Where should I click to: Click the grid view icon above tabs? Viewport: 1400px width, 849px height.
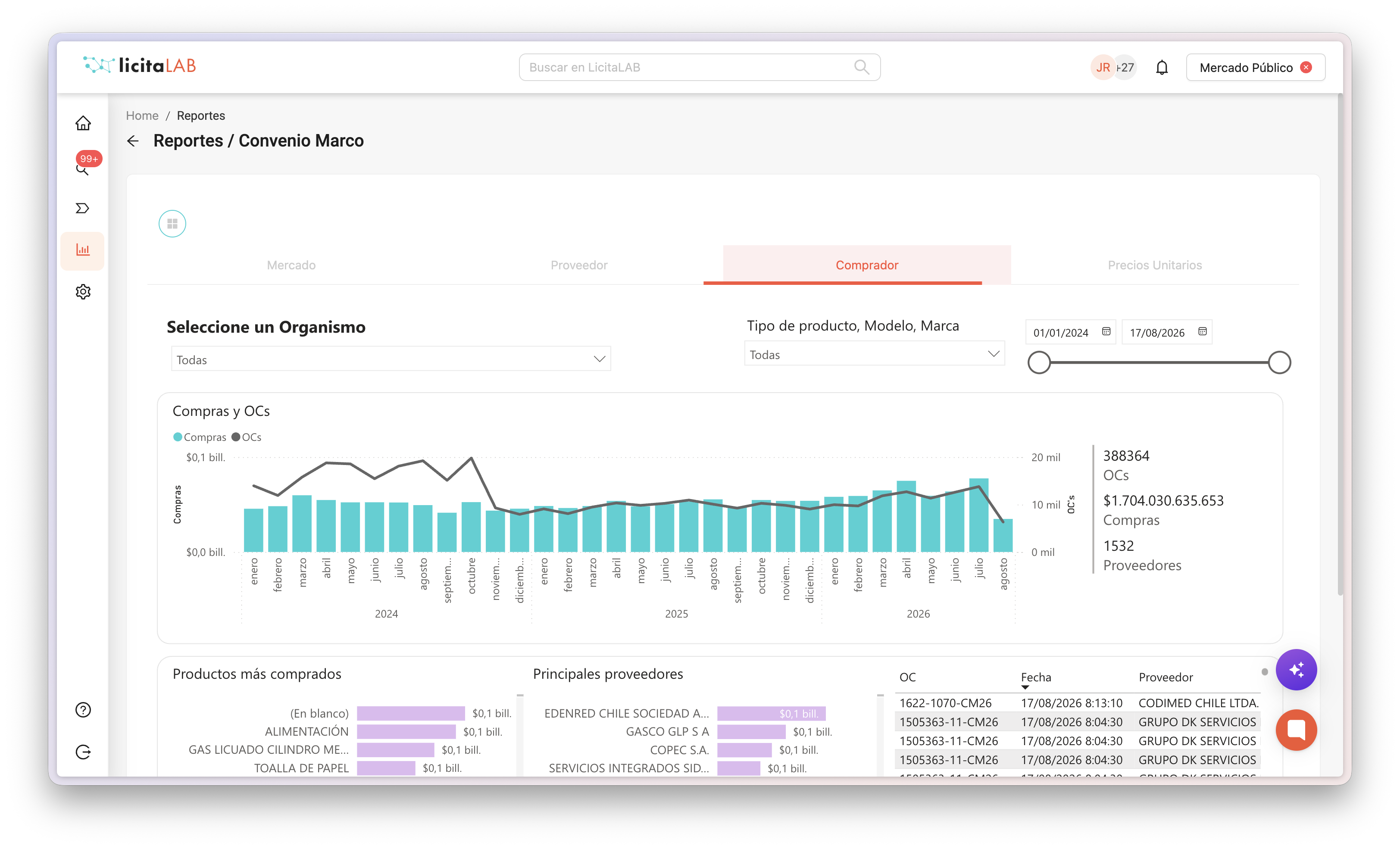pos(172,223)
